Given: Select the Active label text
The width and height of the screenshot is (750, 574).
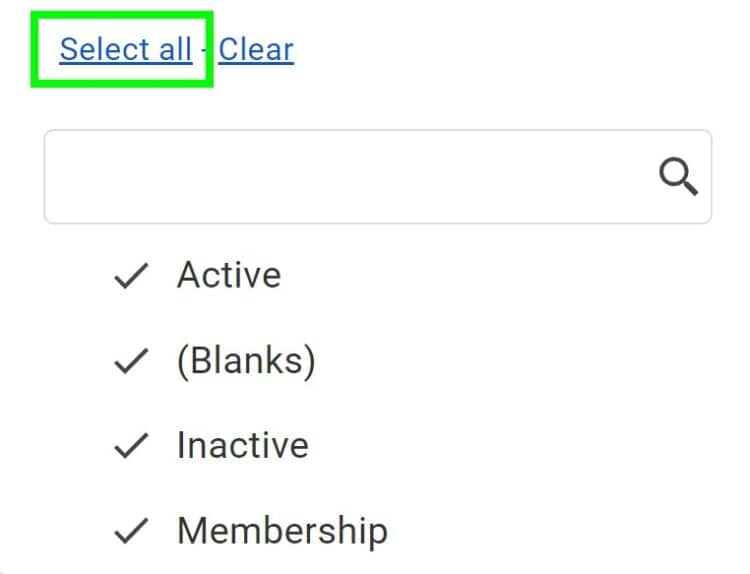Looking at the screenshot, I should (229, 275).
